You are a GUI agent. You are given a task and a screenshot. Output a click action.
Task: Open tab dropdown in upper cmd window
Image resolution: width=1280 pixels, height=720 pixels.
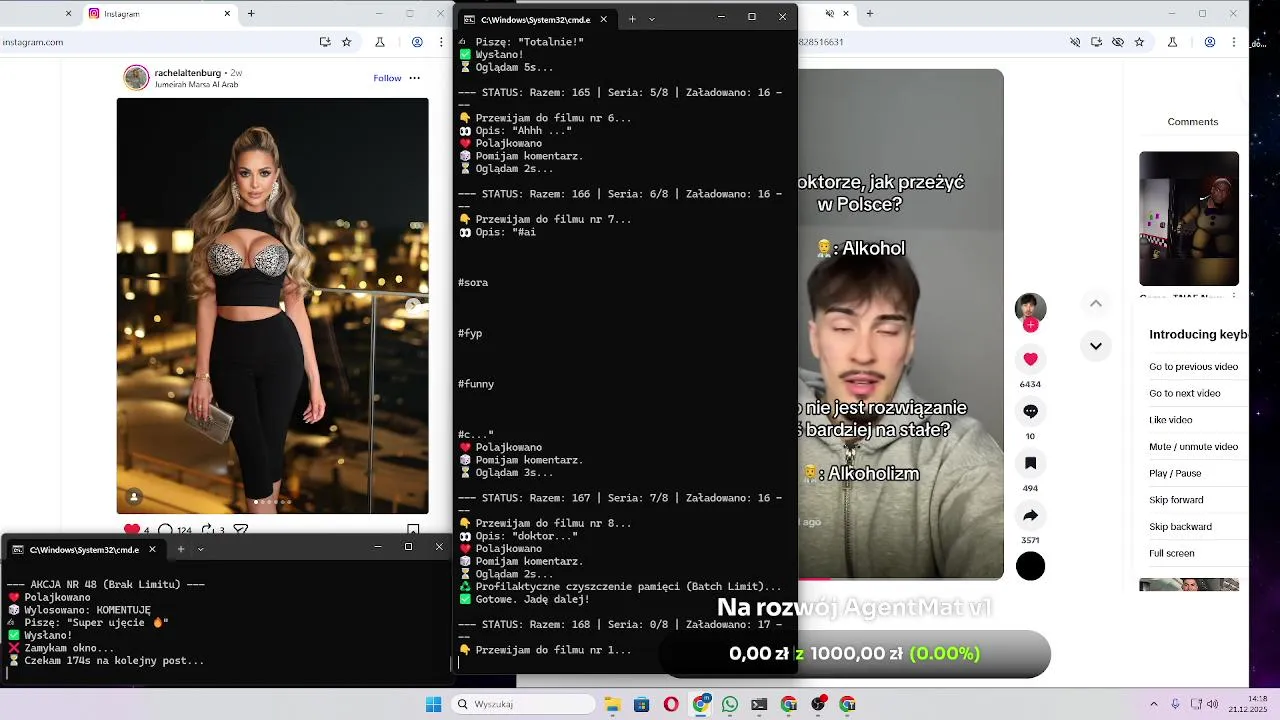coord(652,19)
